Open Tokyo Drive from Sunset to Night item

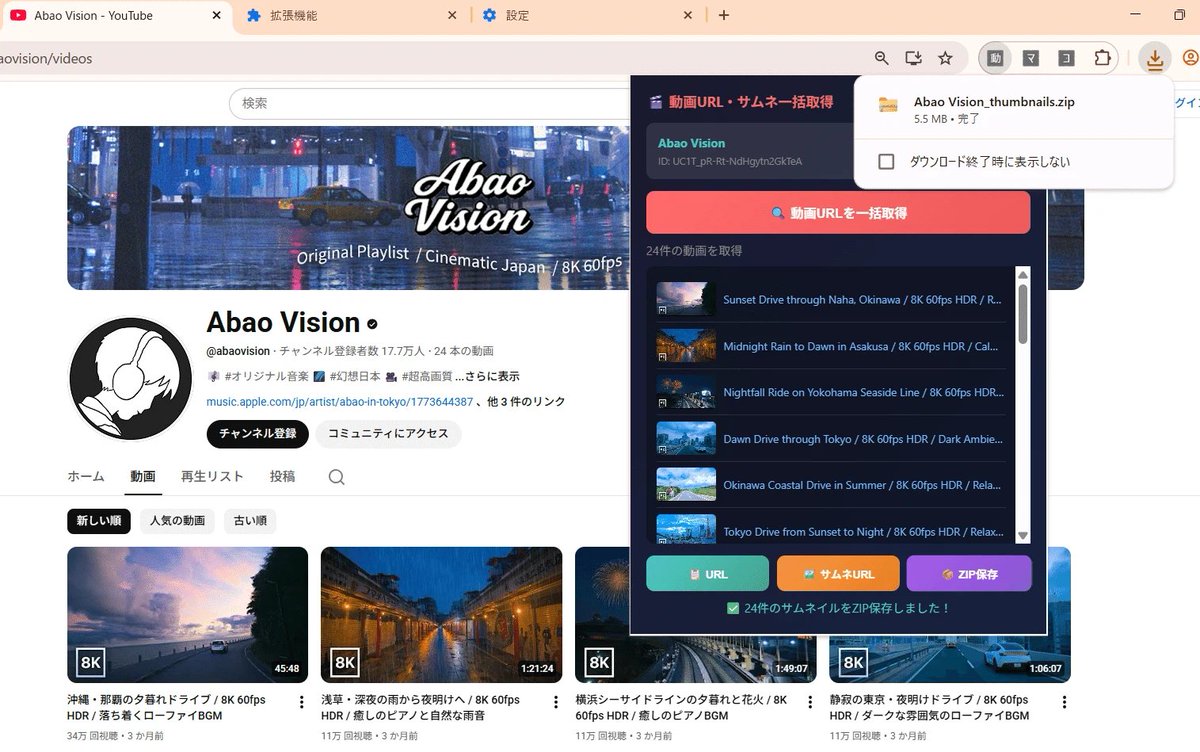pos(831,530)
